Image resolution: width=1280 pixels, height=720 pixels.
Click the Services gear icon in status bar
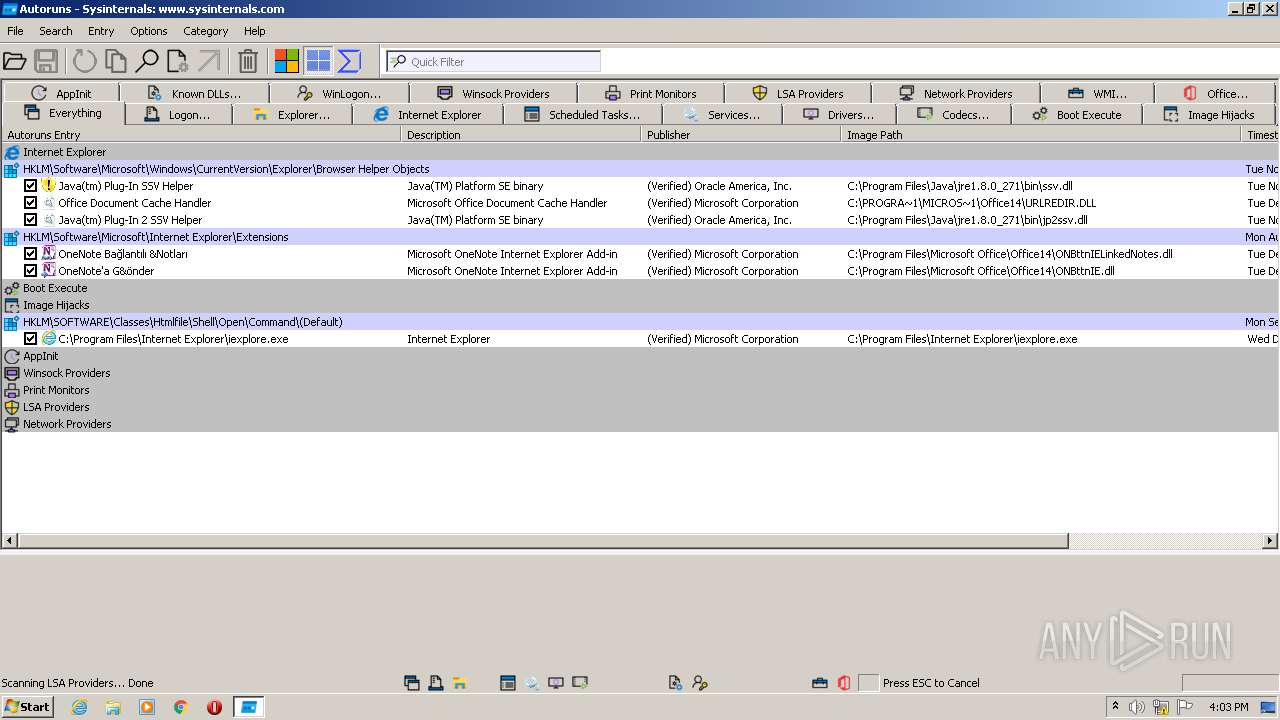532,683
